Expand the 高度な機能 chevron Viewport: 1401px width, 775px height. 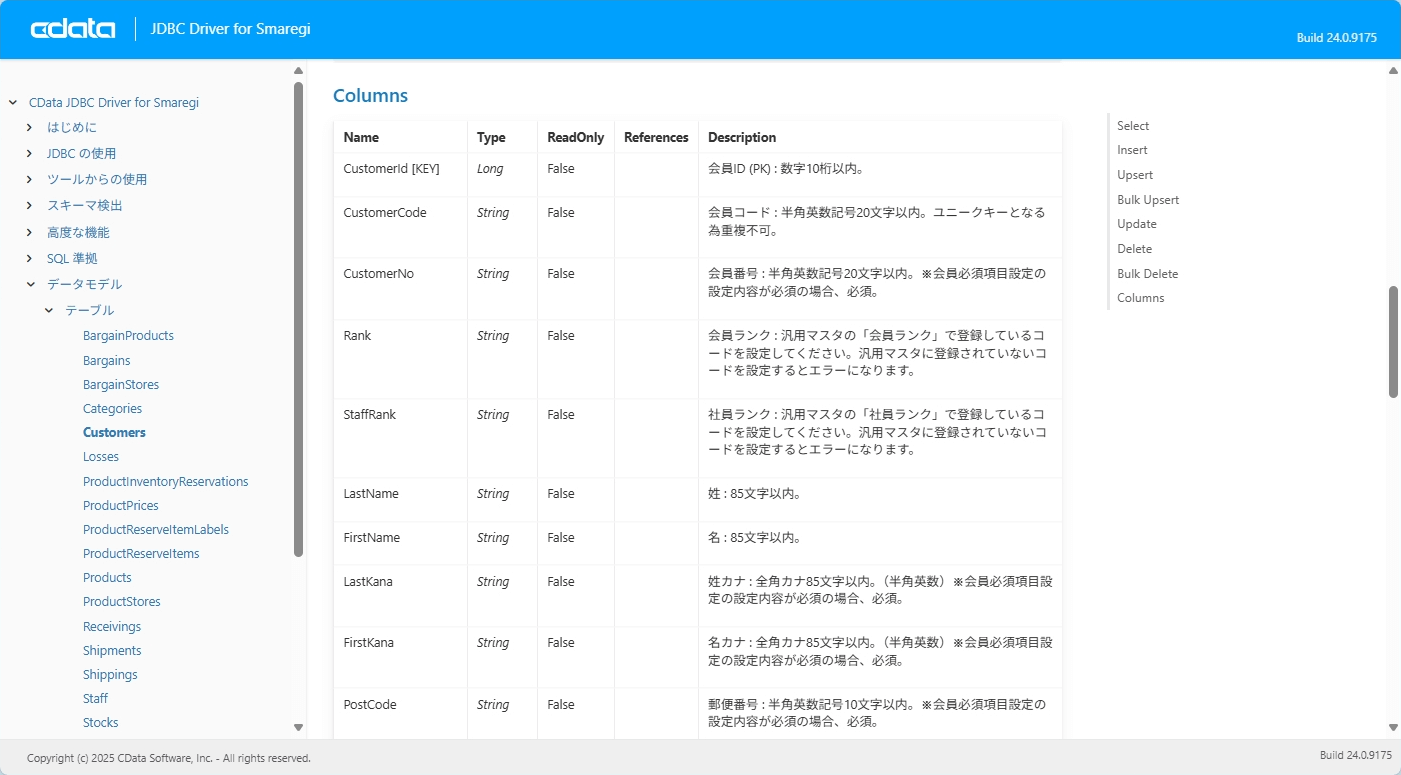click(30, 232)
